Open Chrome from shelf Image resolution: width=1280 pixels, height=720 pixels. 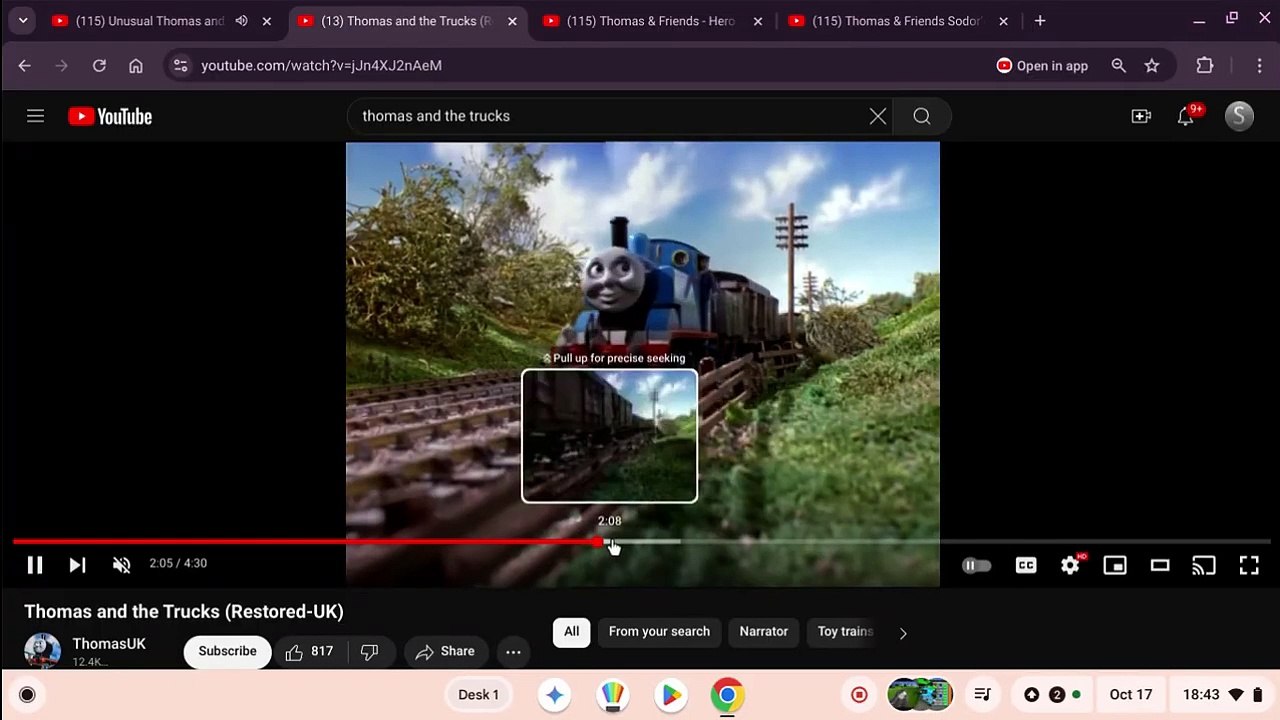coord(728,695)
